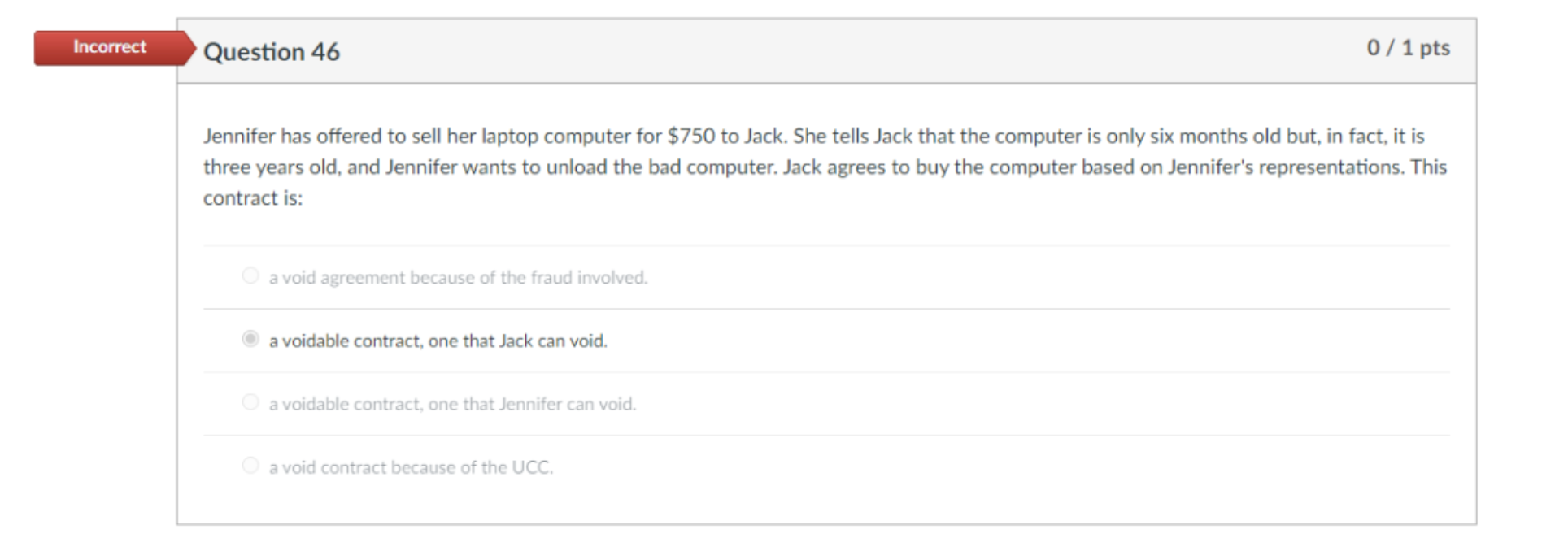Click the fraud answer option text
1568x551 pixels.
458,276
